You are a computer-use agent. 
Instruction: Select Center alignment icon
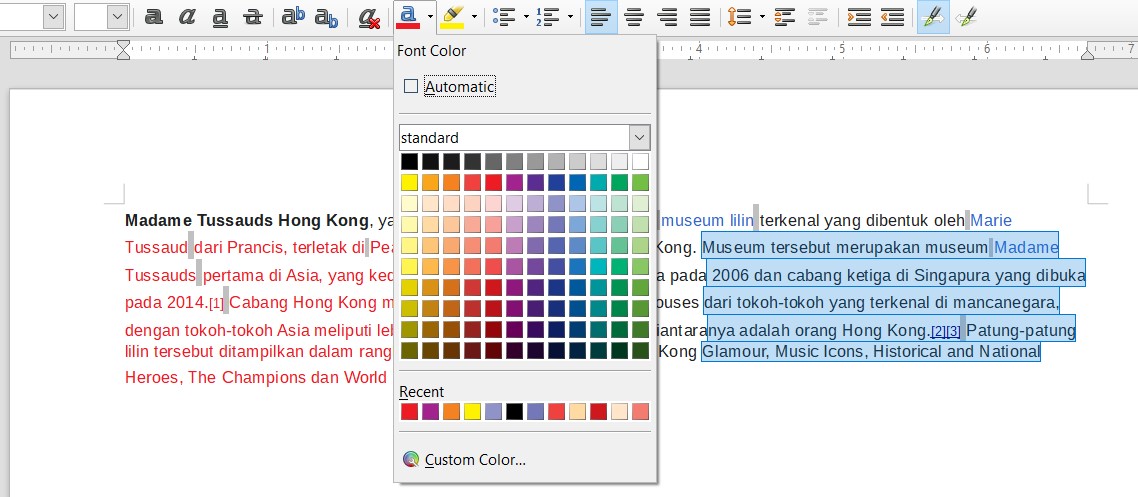click(634, 17)
